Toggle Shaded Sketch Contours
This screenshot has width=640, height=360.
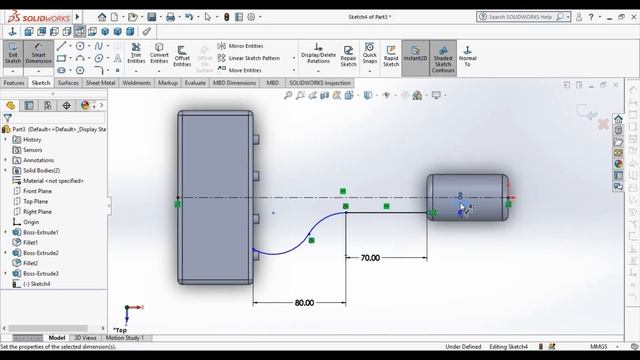(x=443, y=58)
